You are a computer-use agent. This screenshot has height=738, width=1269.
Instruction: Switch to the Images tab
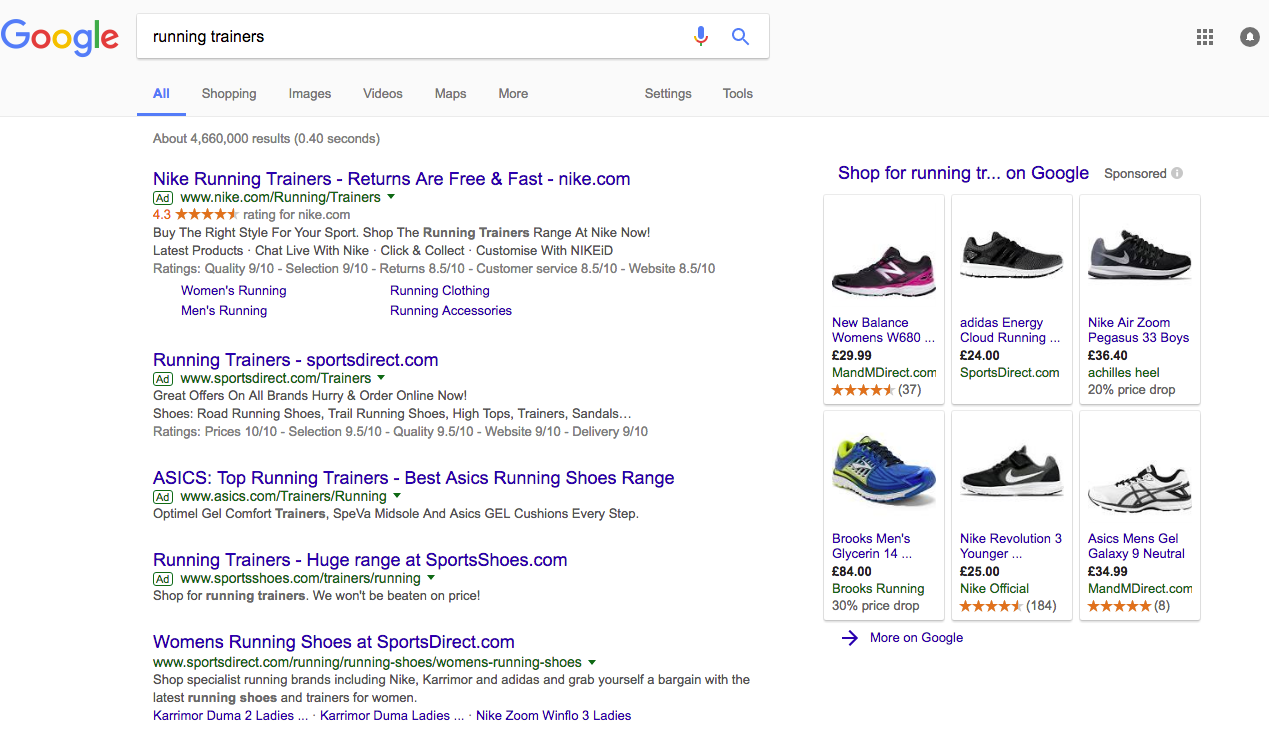310,93
